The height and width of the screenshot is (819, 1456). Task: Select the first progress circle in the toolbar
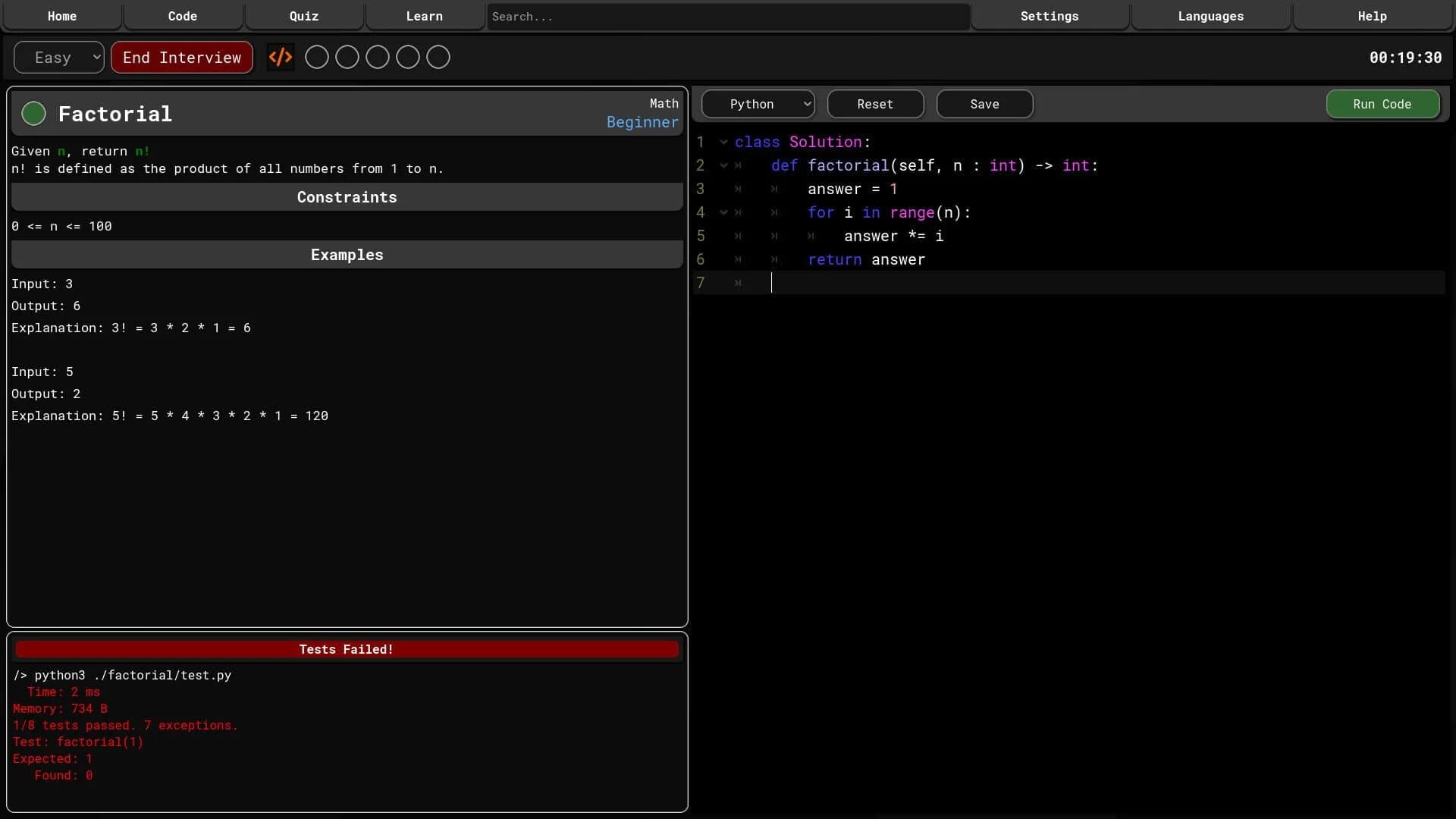[x=316, y=57]
